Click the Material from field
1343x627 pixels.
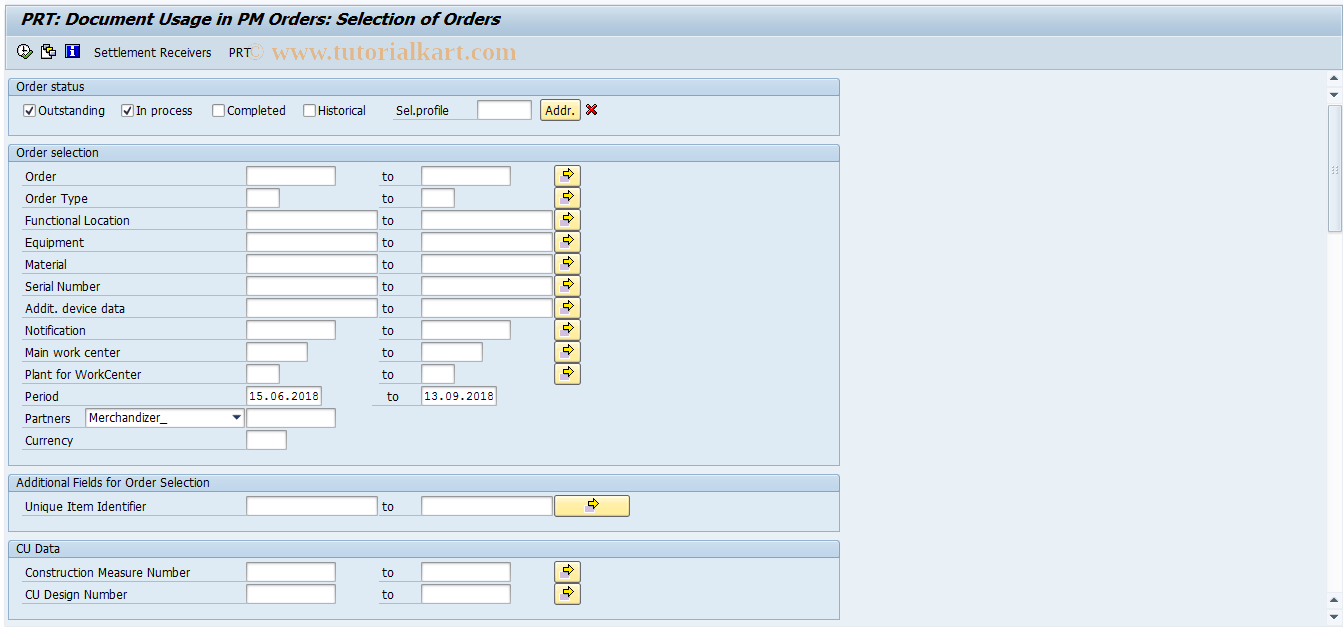pos(312,264)
